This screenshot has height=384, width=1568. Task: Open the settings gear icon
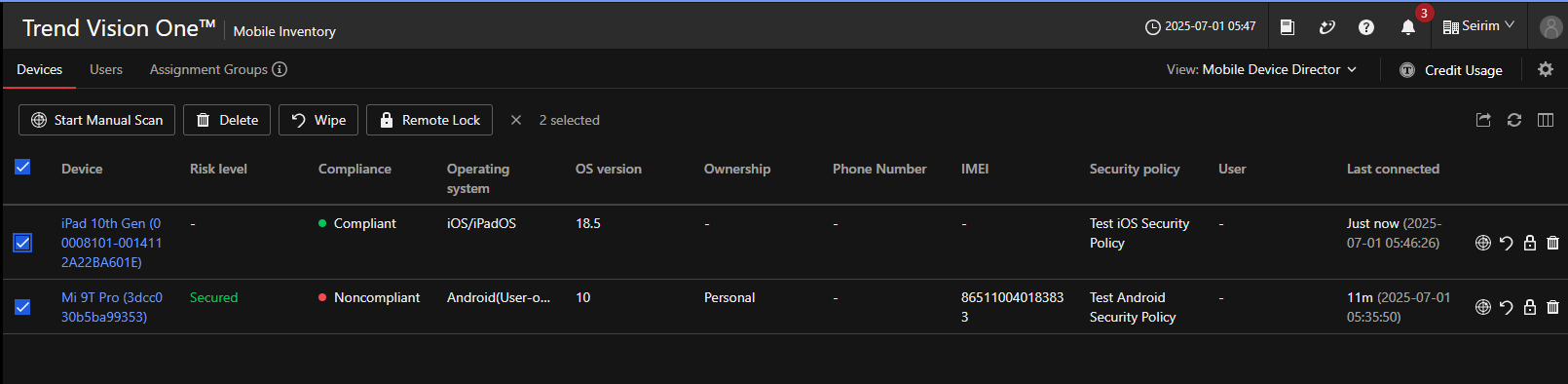click(1545, 69)
